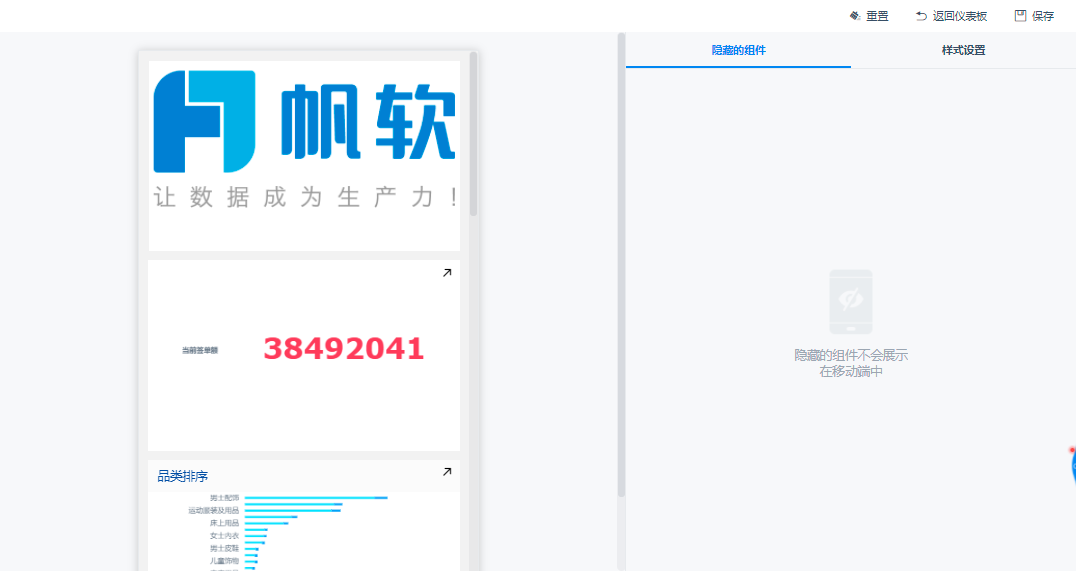Image resolution: width=1076 pixels, height=571 pixels.
Task: Click the 儿童饰物 bar label
Action: pyautogui.click(x=224, y=561)
